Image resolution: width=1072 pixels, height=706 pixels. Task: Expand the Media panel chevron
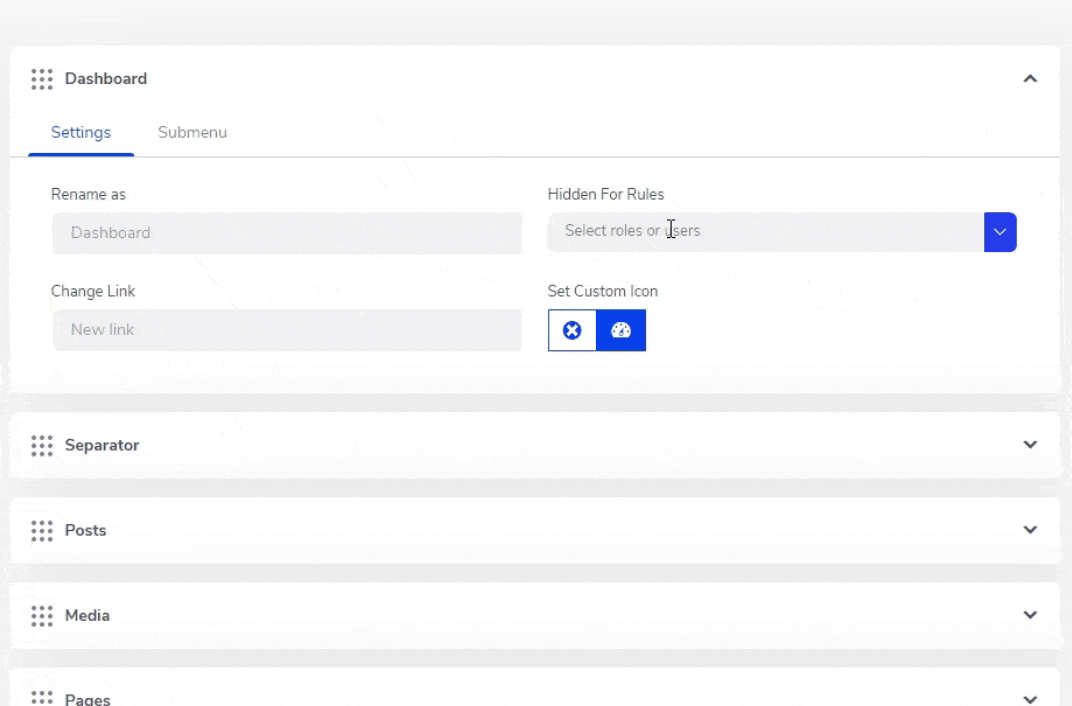coord(1030,615)
